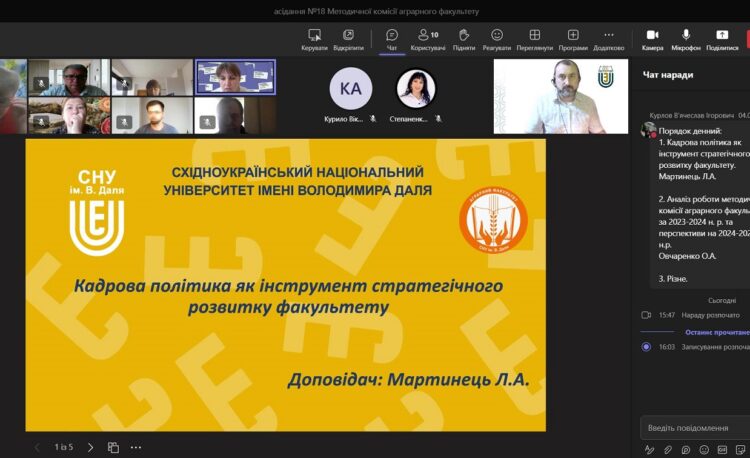Click the Останнє прочитане marker link
The height and width of the screenshot is (458, 750).
pyautogui.click(x=717, y=332)
